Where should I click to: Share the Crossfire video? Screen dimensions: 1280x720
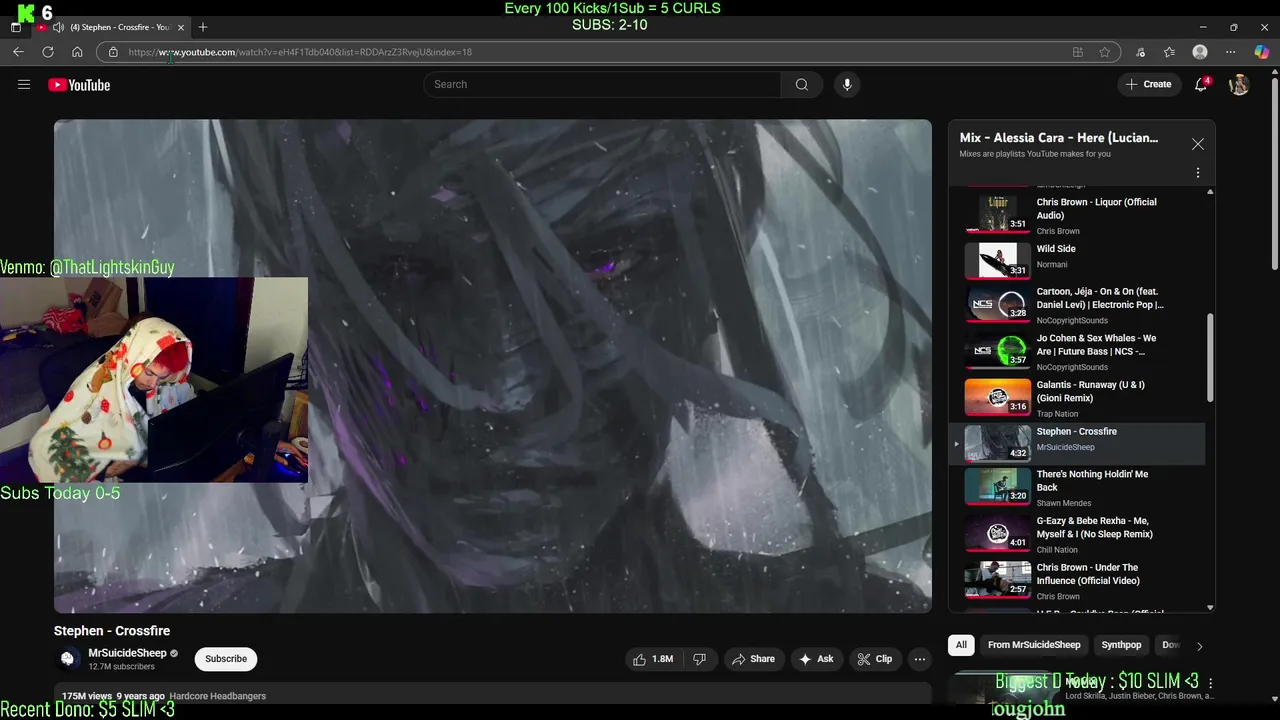click(753, 659)
